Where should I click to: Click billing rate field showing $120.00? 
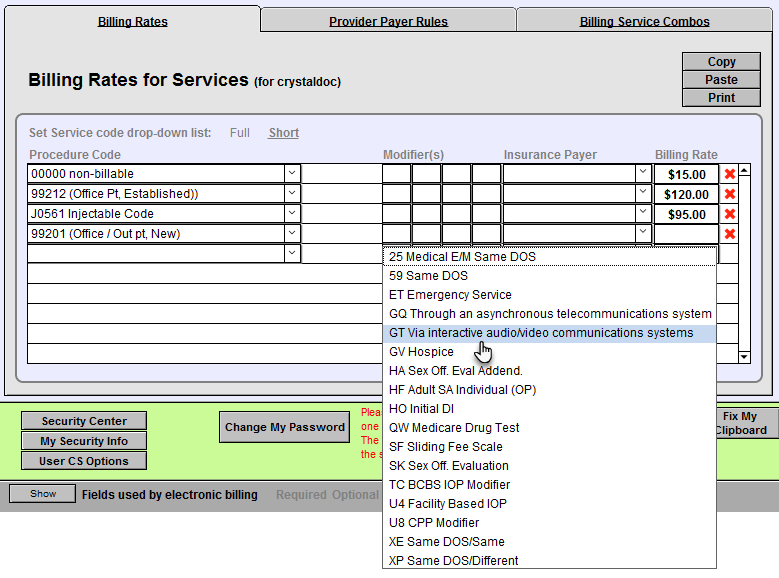[686, 194]
